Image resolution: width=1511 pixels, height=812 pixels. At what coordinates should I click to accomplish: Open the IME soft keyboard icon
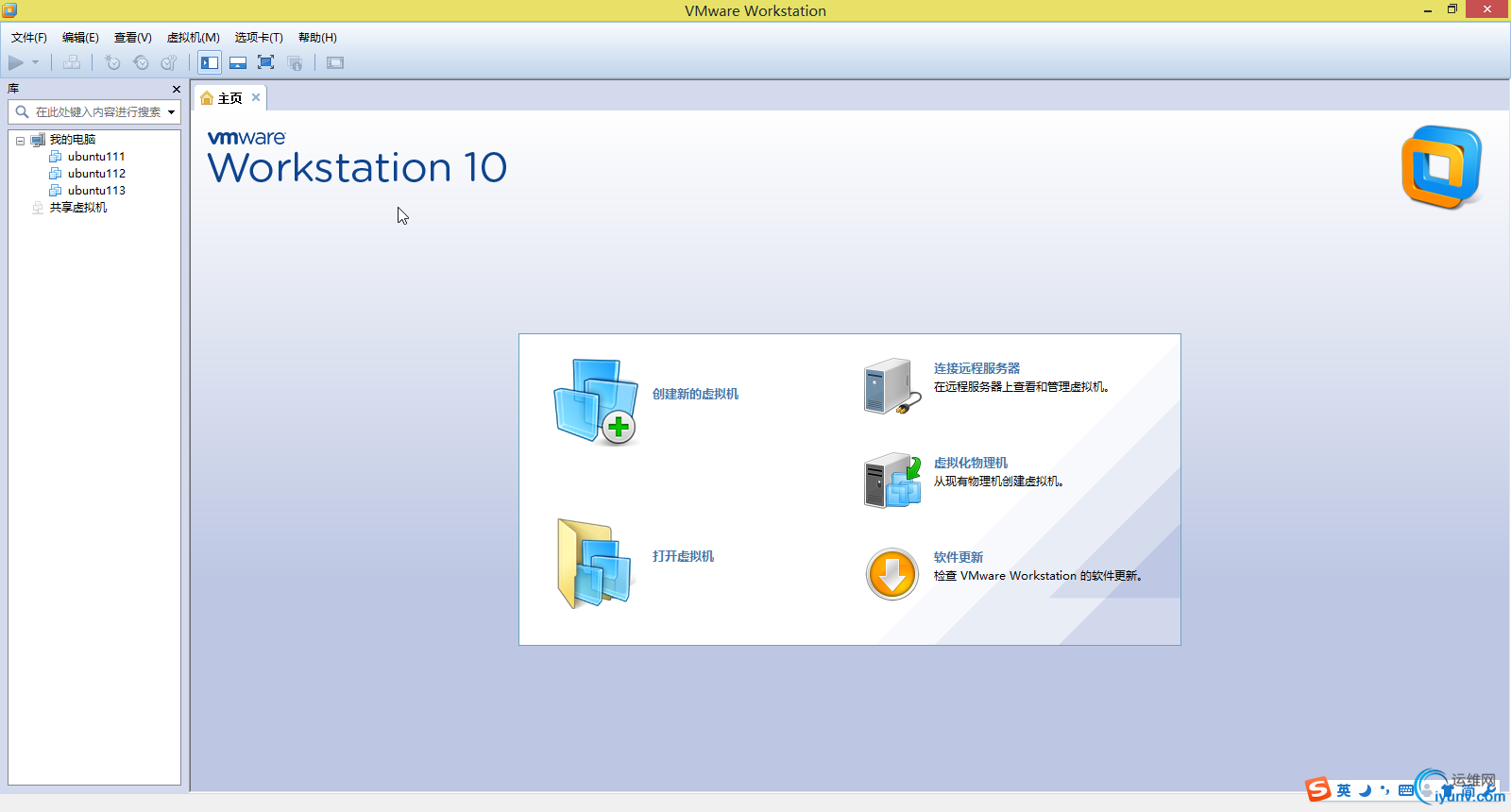coord(1406,790)
